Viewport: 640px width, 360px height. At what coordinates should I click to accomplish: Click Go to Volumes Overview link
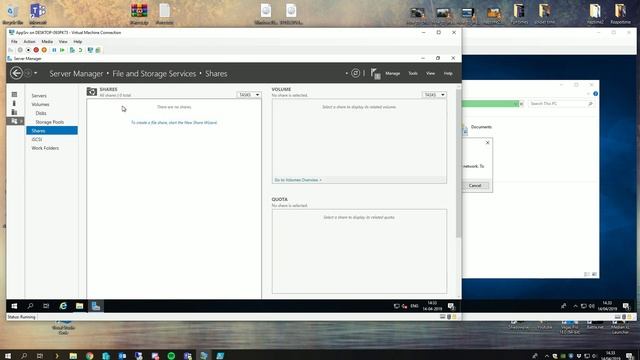[298, 180]
